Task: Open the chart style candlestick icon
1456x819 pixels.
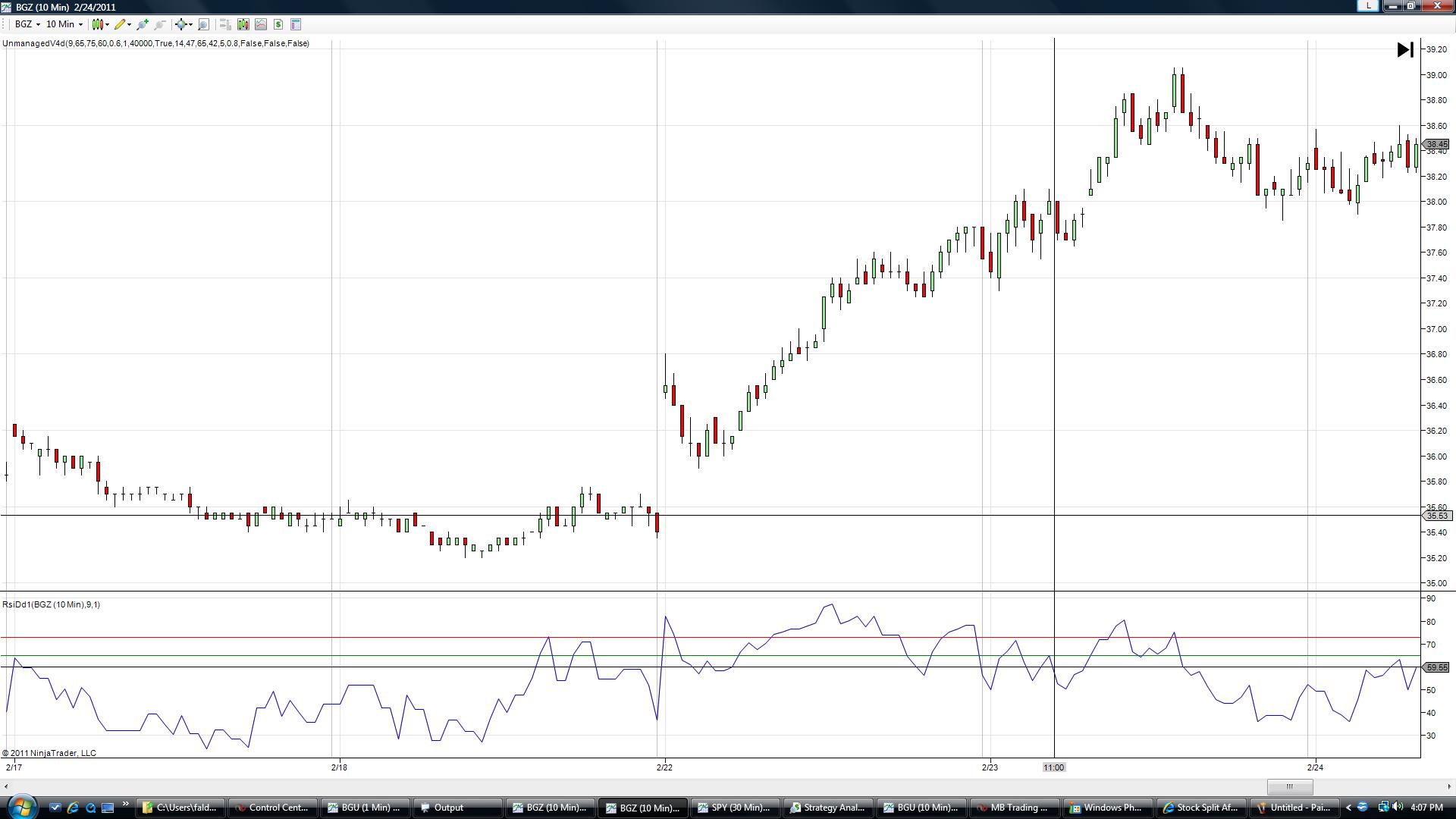Action: [97, 24]
